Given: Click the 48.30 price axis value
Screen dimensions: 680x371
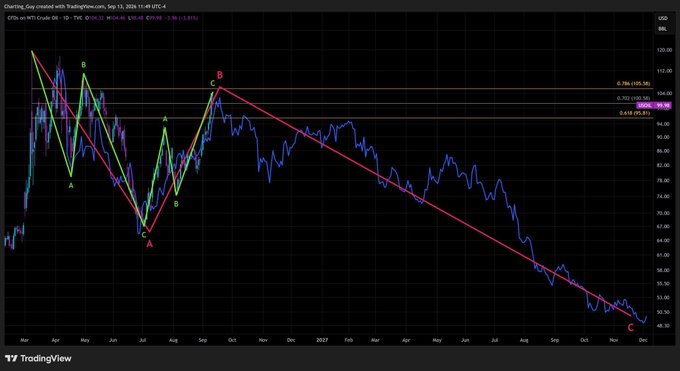Looking at the screenshot, I should click(x=664, y=325).
